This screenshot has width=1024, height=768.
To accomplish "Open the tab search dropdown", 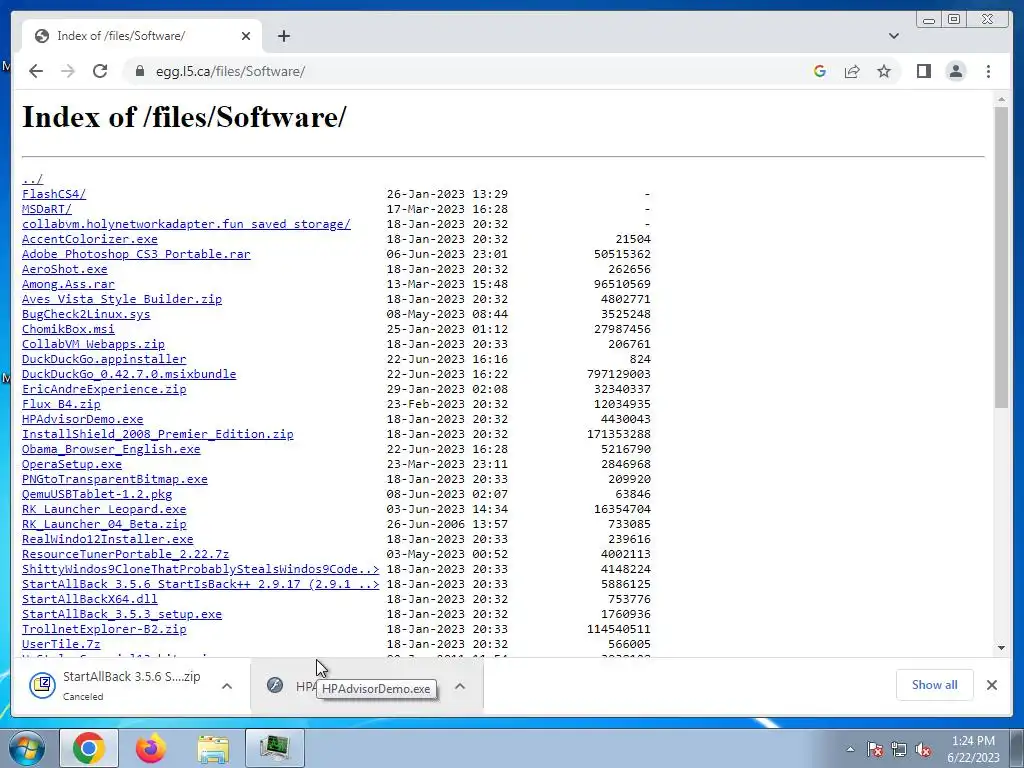I will point(894,36).
